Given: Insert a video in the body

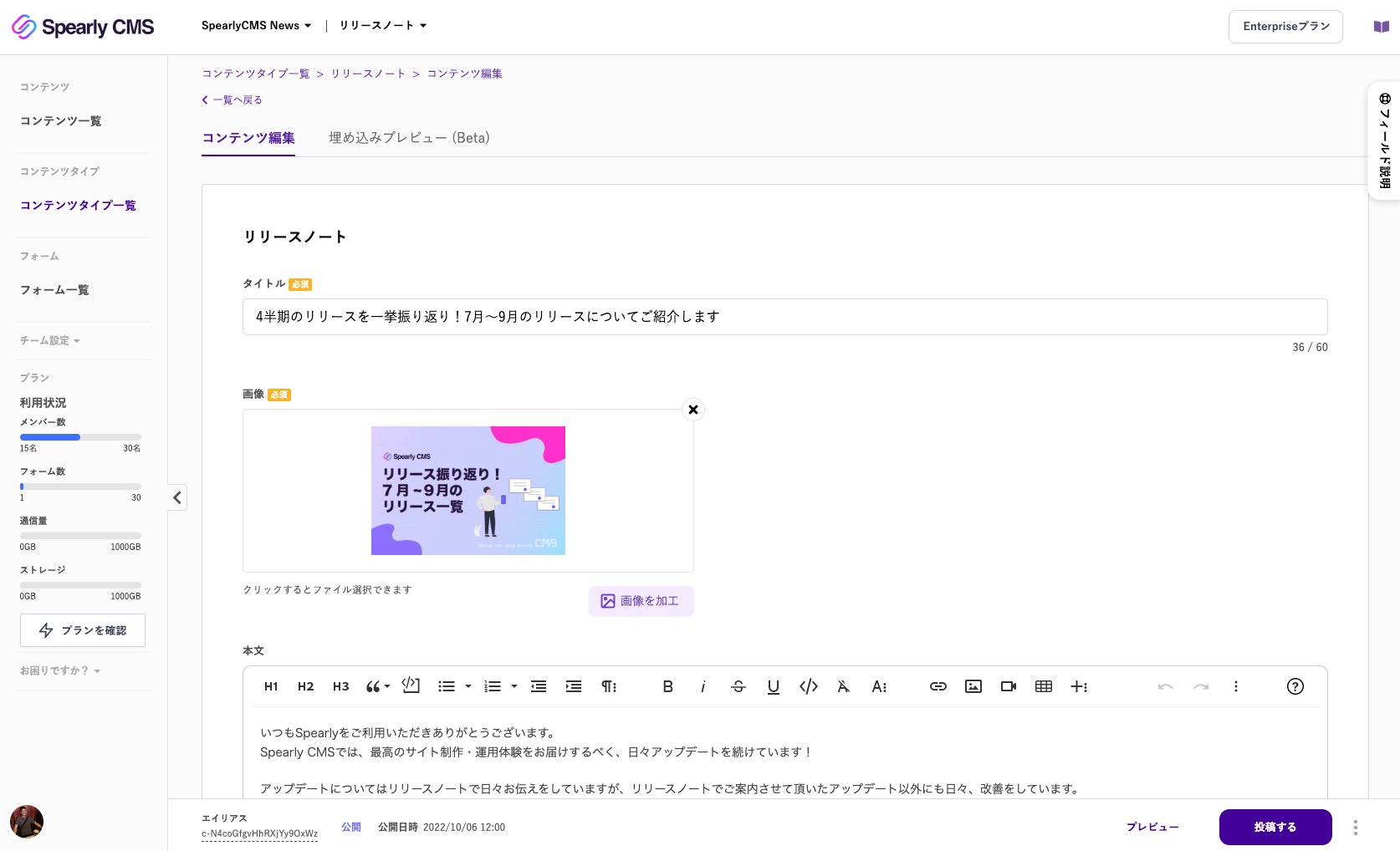Looking at the screenshot, I should (1009, 686).
